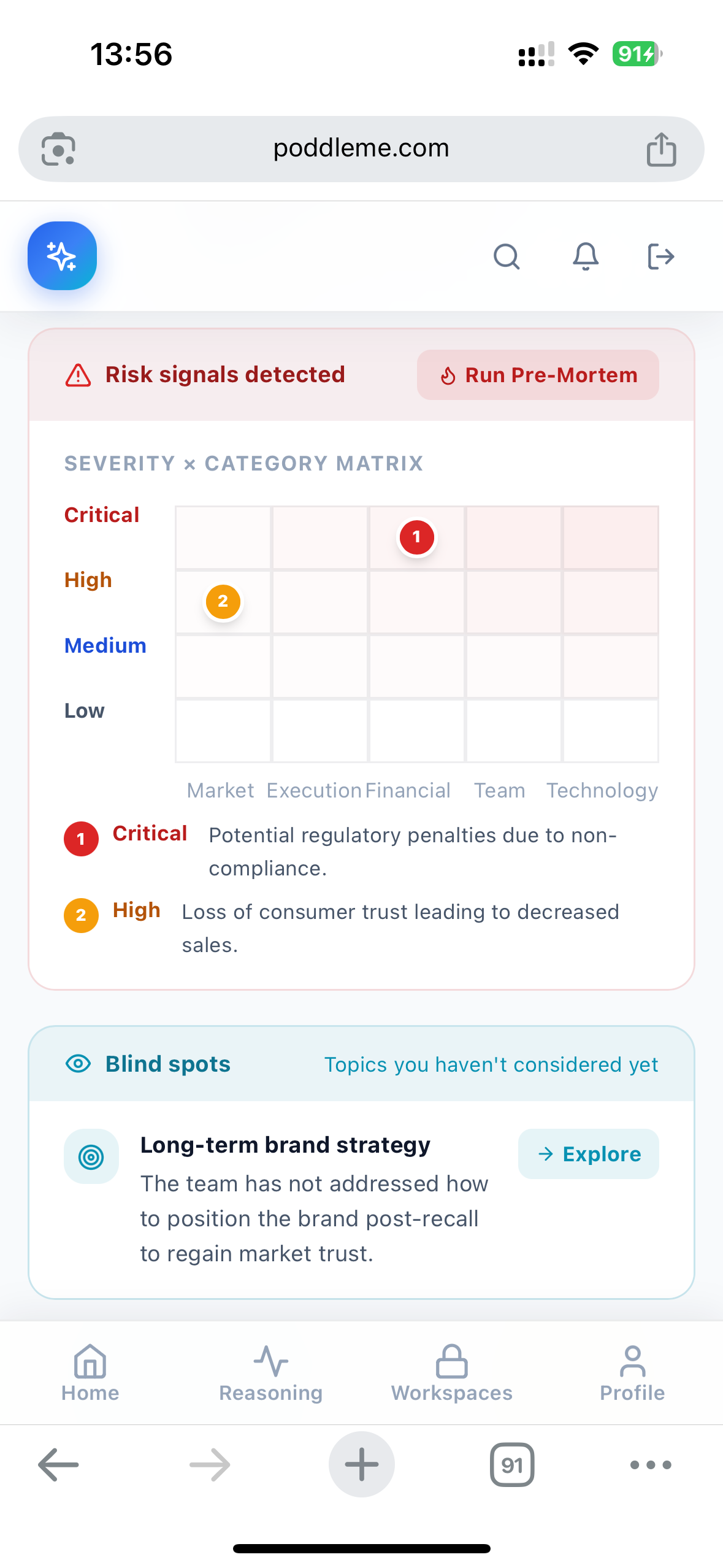This screenshot has height=1568, width=723.
Task: Tap the browser share icon
Action: point(661,149)
